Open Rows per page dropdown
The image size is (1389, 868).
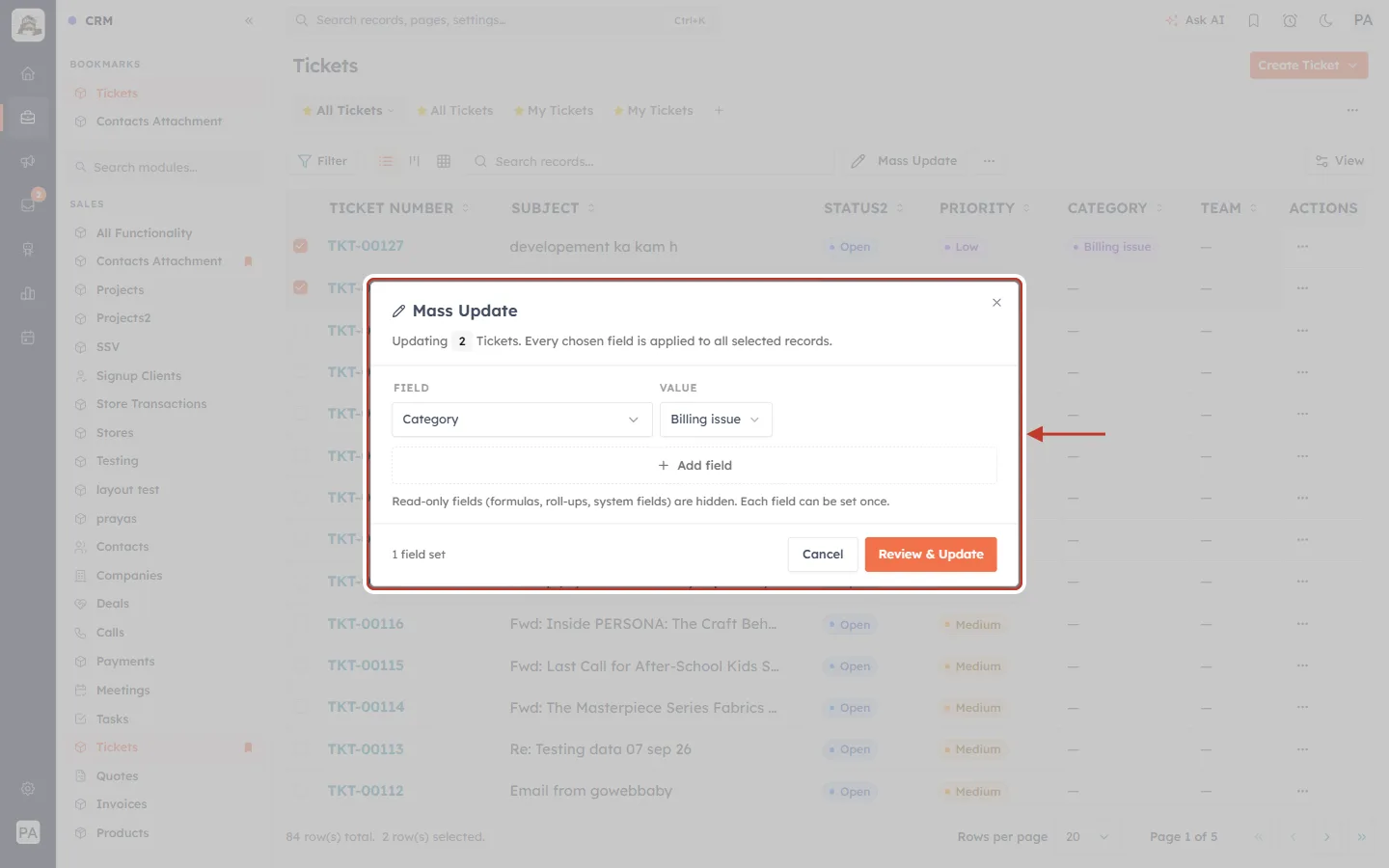coord(1088,837)
